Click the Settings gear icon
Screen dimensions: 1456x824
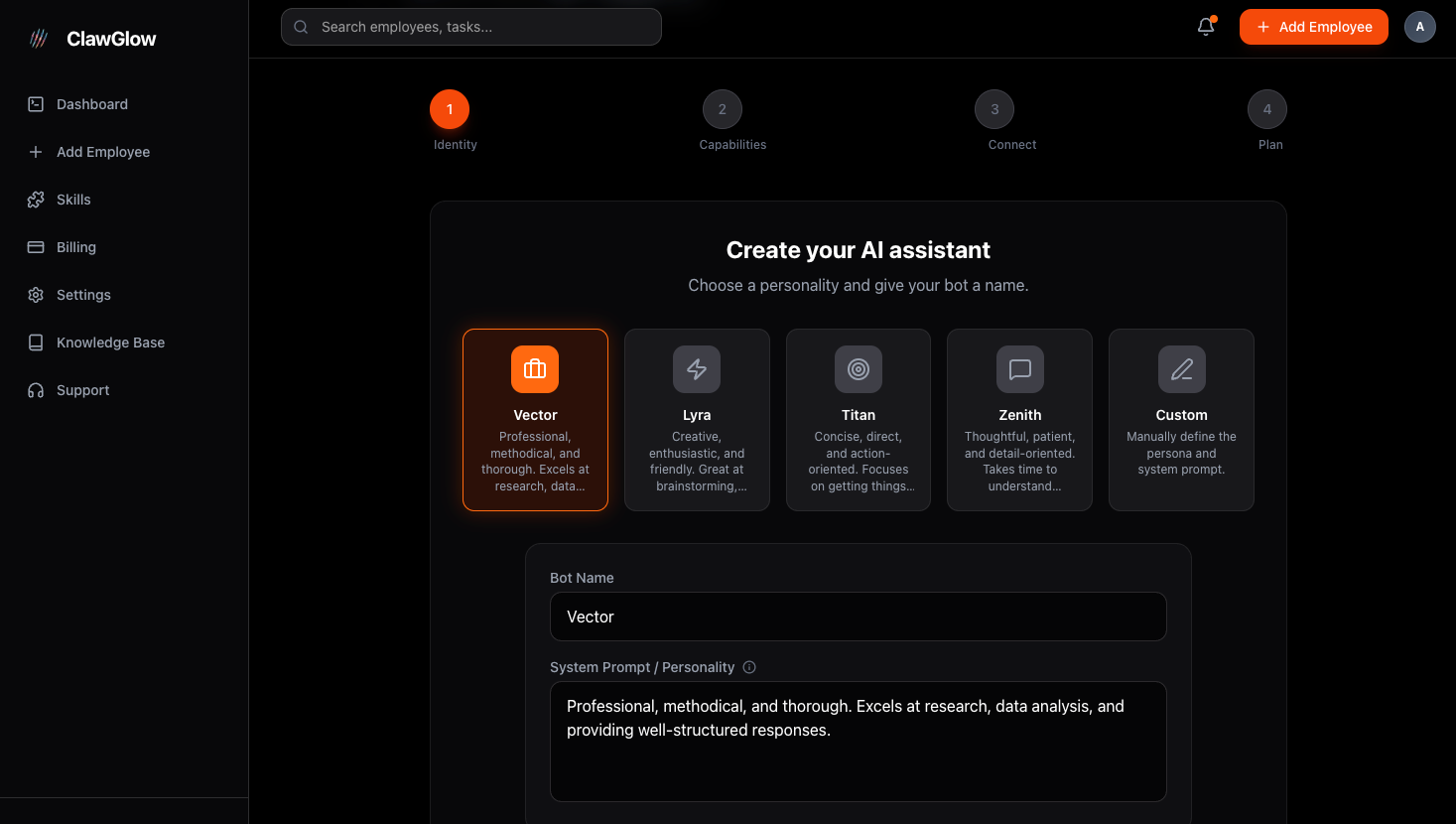click(x=36, y=295)
